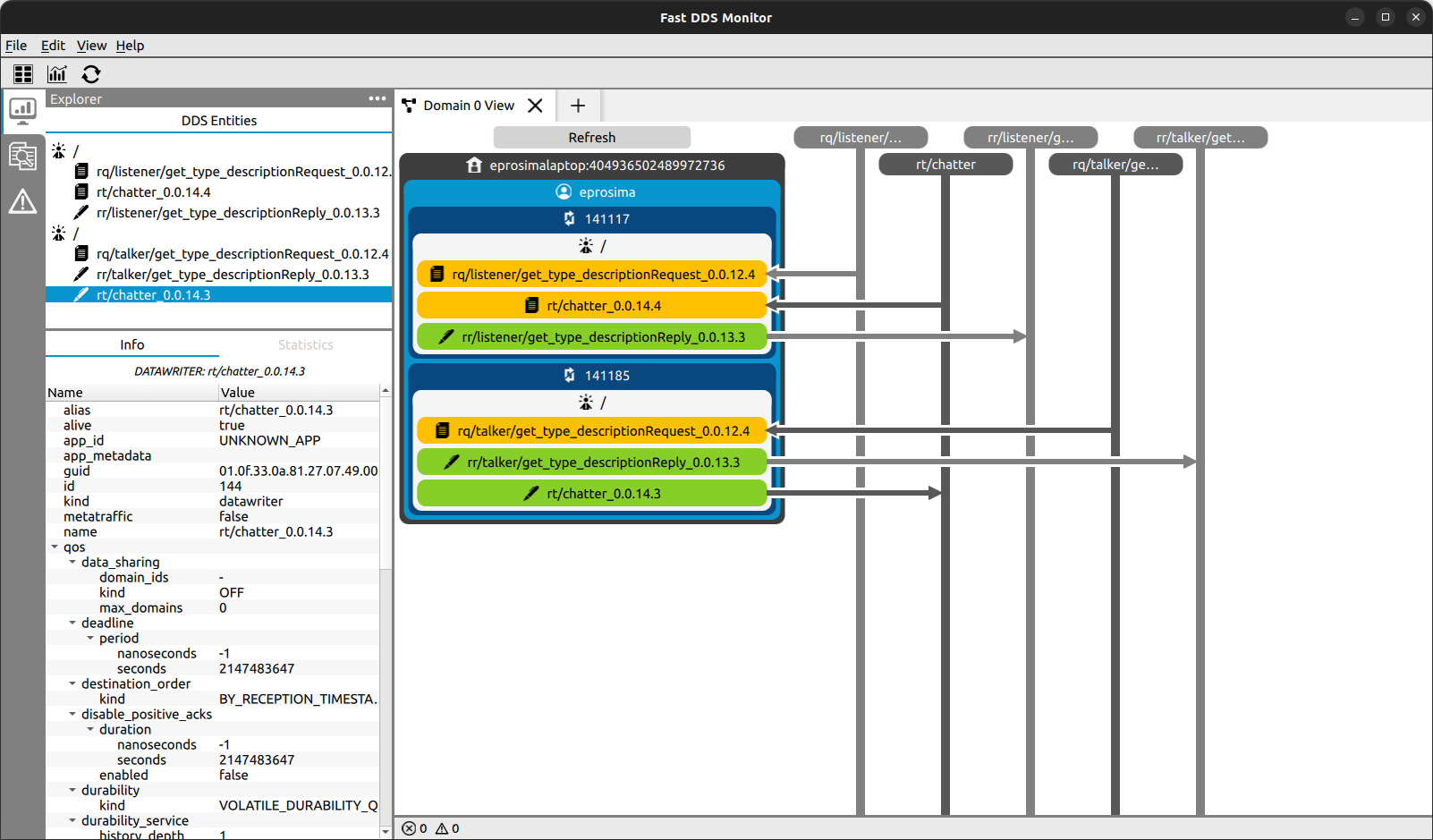Open the File menu
This screenshot has height=840, width=1433.
[16, 46]
